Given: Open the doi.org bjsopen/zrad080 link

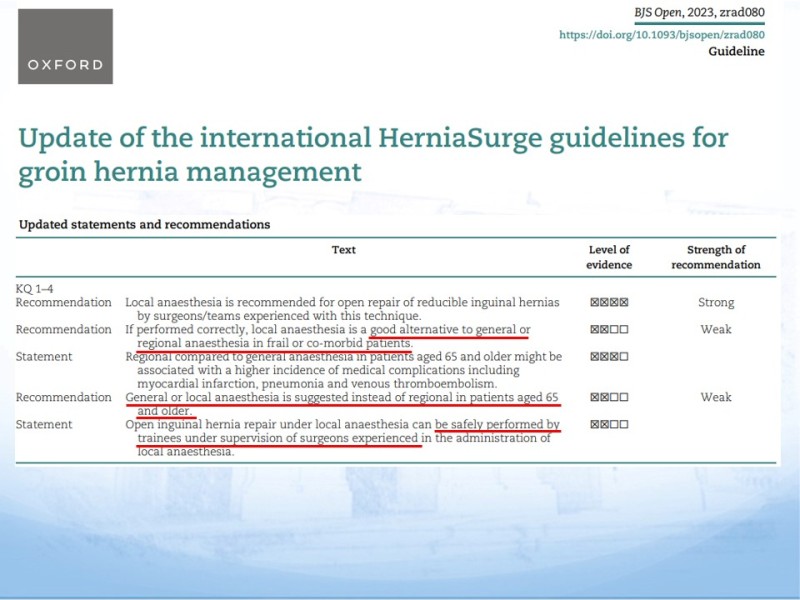Looking at the screenshot, I should [662, 35].
